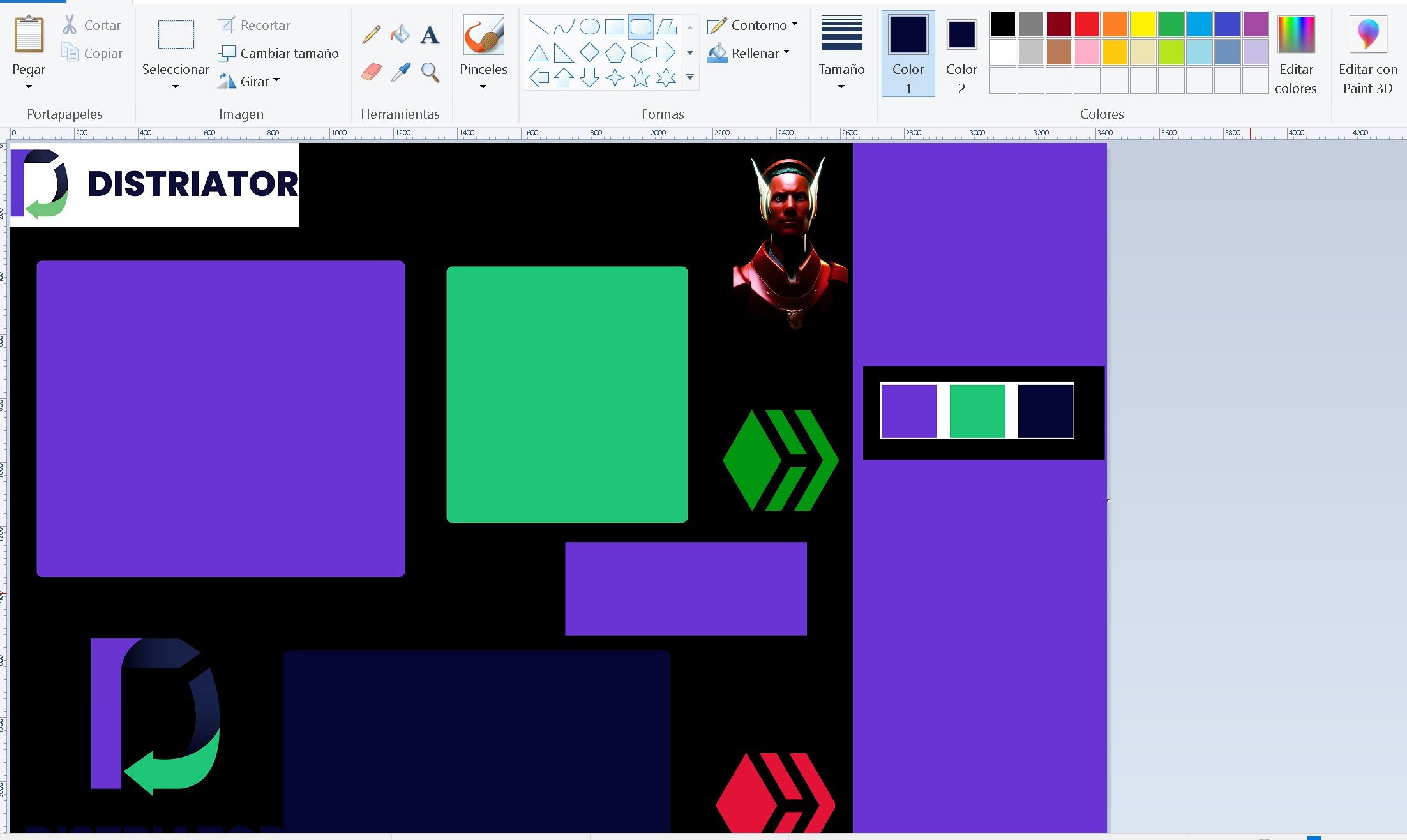Choose the Triangle shape
The height and width of the screenshot is (840, 1407).
pos(539,52)
